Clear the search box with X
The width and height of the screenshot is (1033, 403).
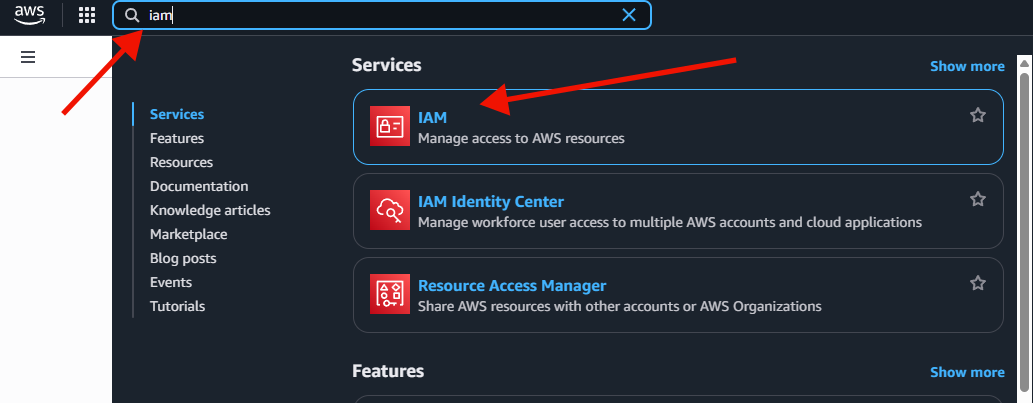pyautogui.click(x=629, y=15)
